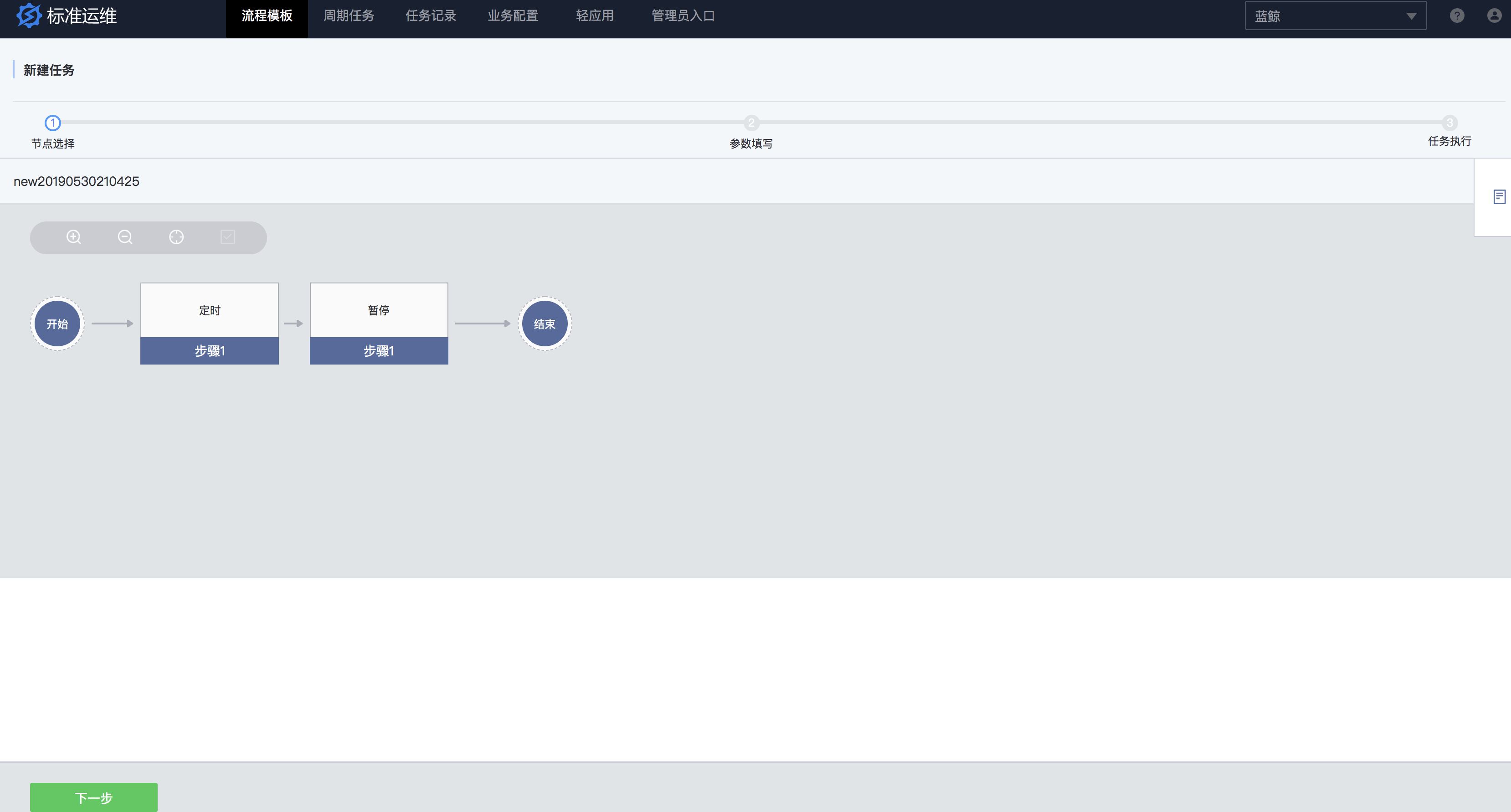Select the 业务配置 navigation item

pos(513,16)
